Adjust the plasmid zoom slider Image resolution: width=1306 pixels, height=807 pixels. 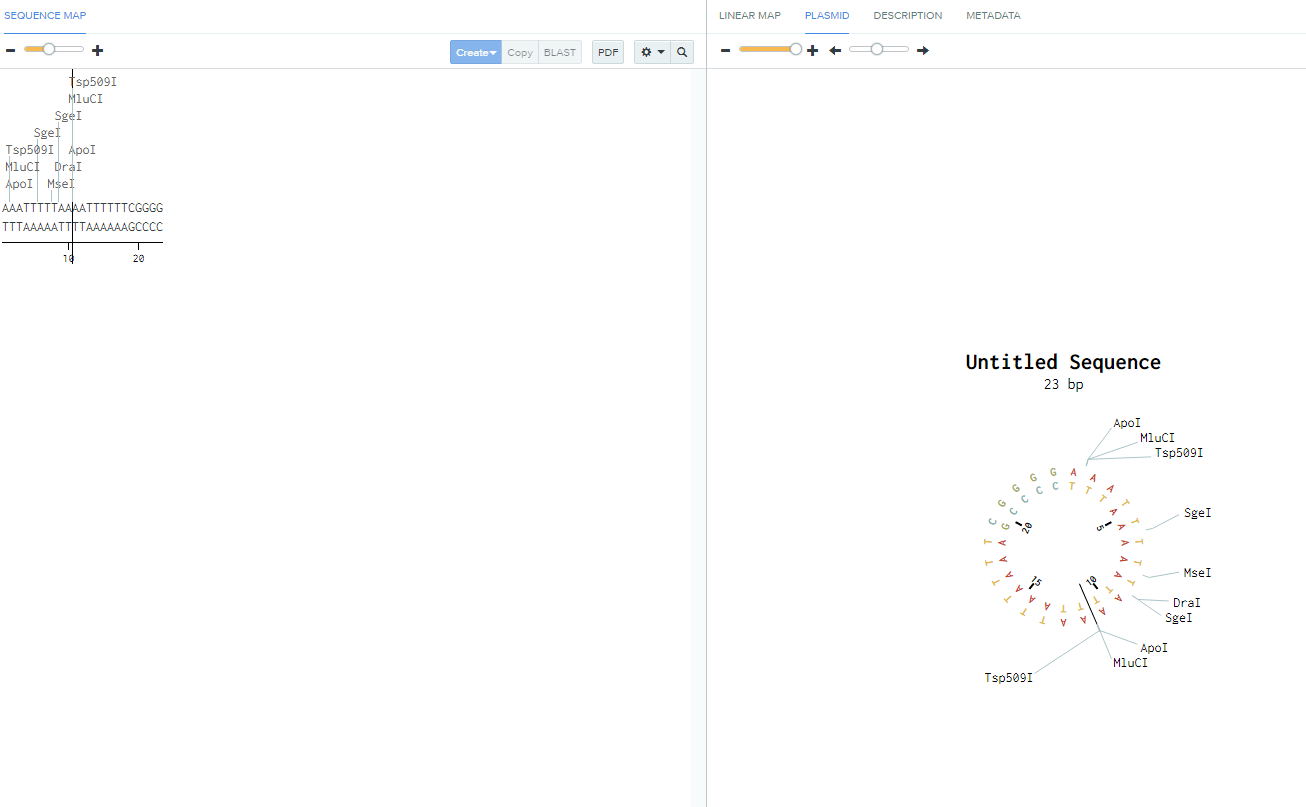[795, 49]
